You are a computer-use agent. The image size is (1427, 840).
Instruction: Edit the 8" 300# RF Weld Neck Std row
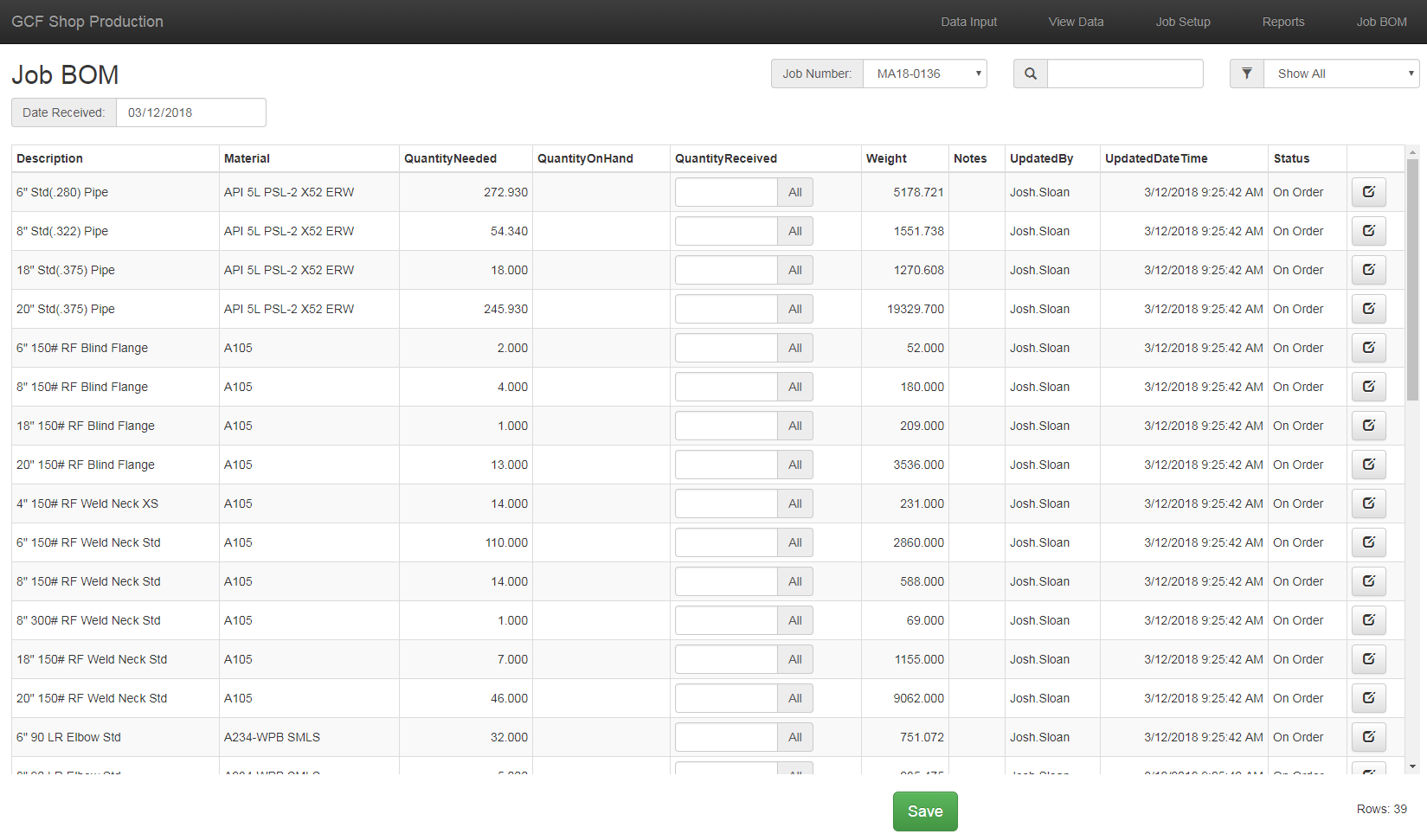[x=1368, y=620]
